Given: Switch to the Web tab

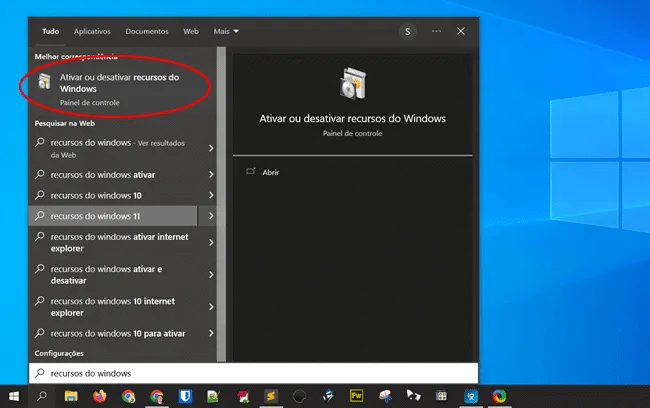Looking at the screenshot, I should click(x=191, y=32).
